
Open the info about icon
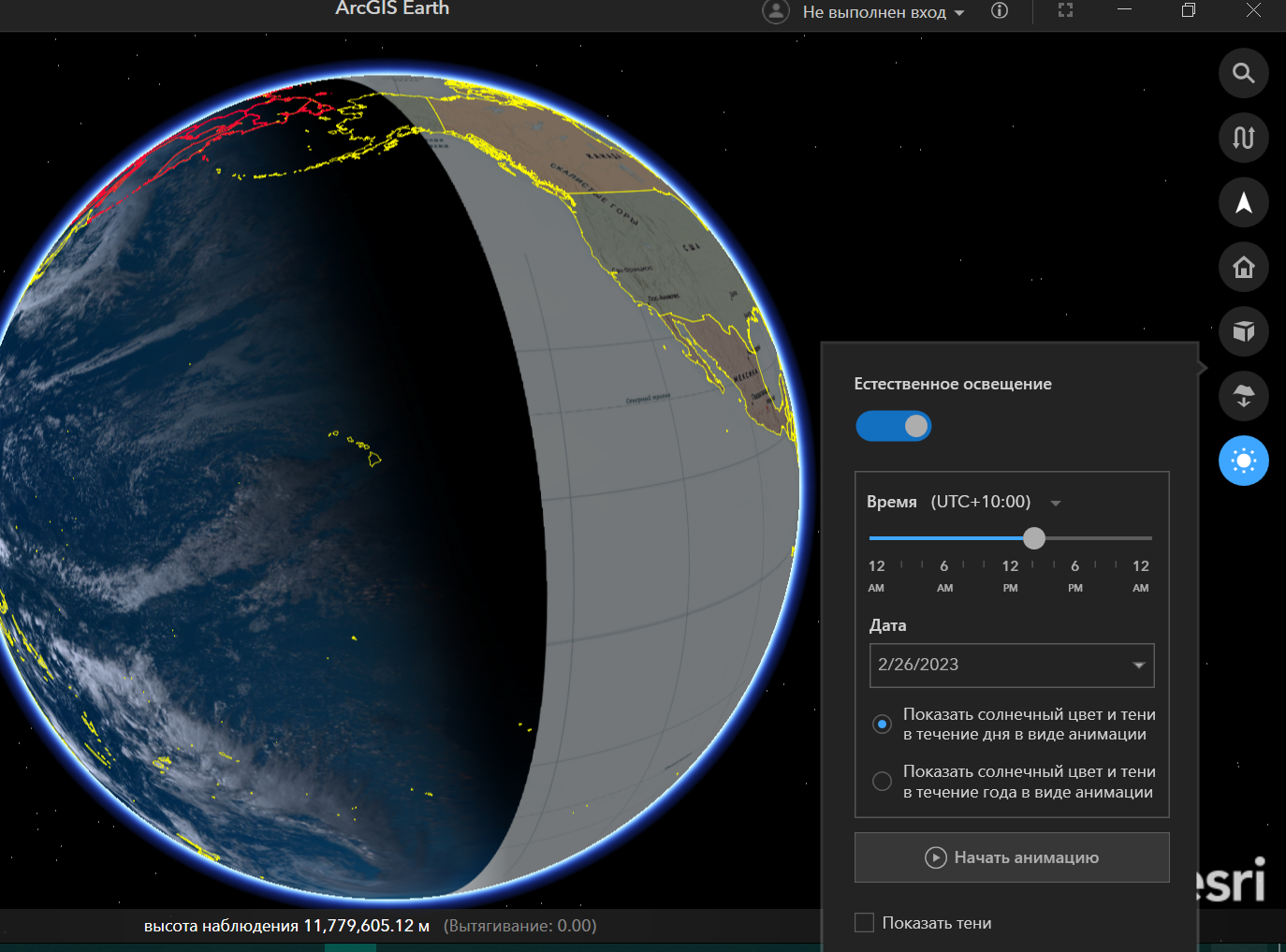coord(1000,11)
